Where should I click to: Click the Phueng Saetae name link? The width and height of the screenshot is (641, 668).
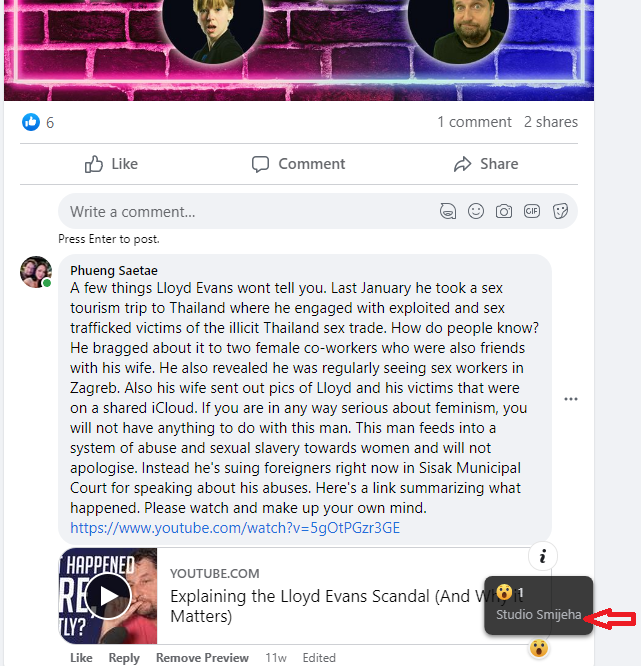(114, 271)
